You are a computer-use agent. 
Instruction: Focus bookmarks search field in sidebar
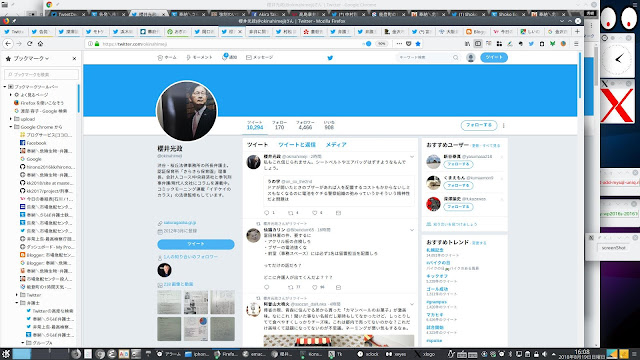tap(42, 74)
